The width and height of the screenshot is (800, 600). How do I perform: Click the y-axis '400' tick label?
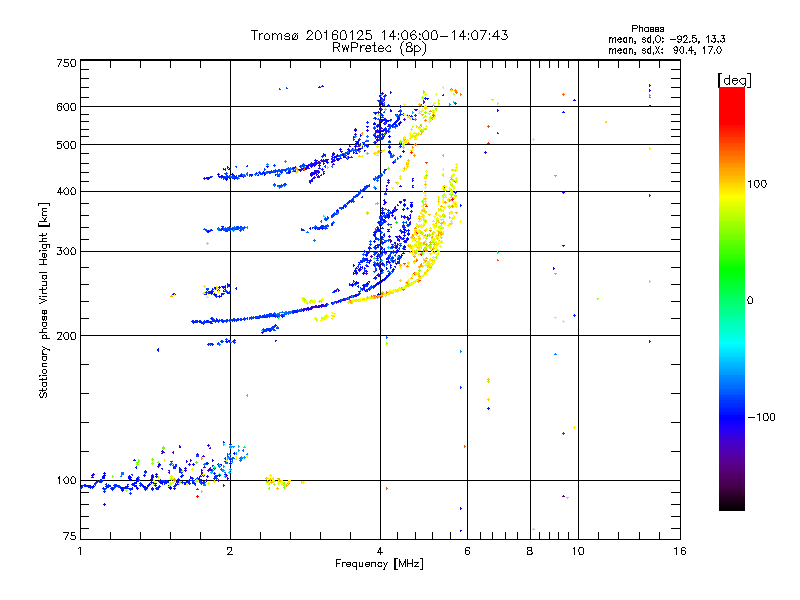[x=66, y=191]
